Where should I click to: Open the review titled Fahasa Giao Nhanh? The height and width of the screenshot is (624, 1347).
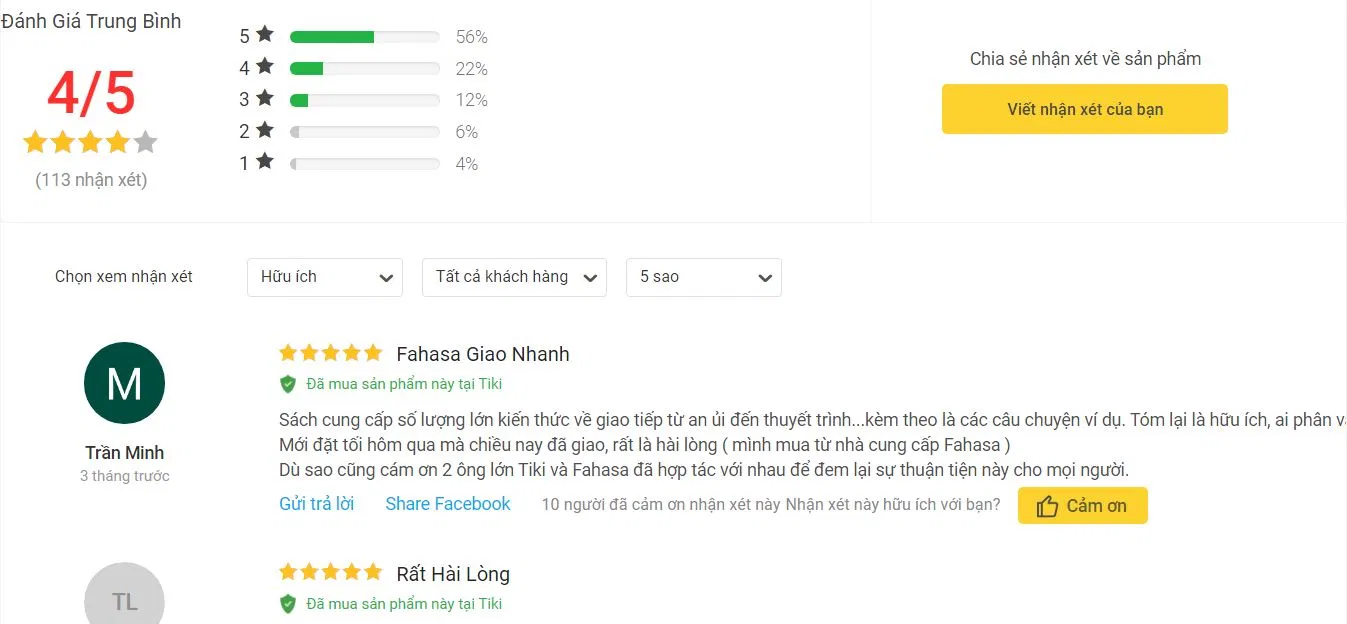pyautogui.click(x=483, y=353)
